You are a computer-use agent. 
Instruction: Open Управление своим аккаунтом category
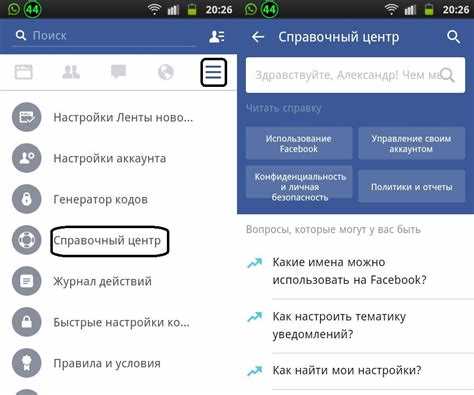tap(412, 143)
